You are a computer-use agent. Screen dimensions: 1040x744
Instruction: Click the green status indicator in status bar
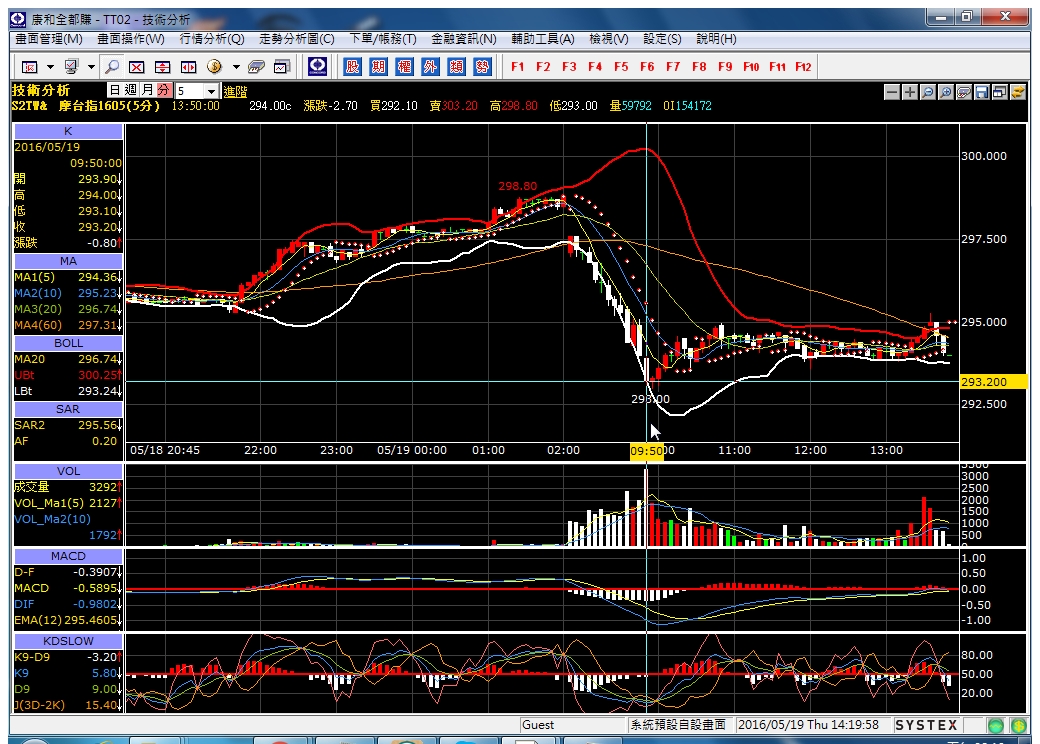[996, 725]
